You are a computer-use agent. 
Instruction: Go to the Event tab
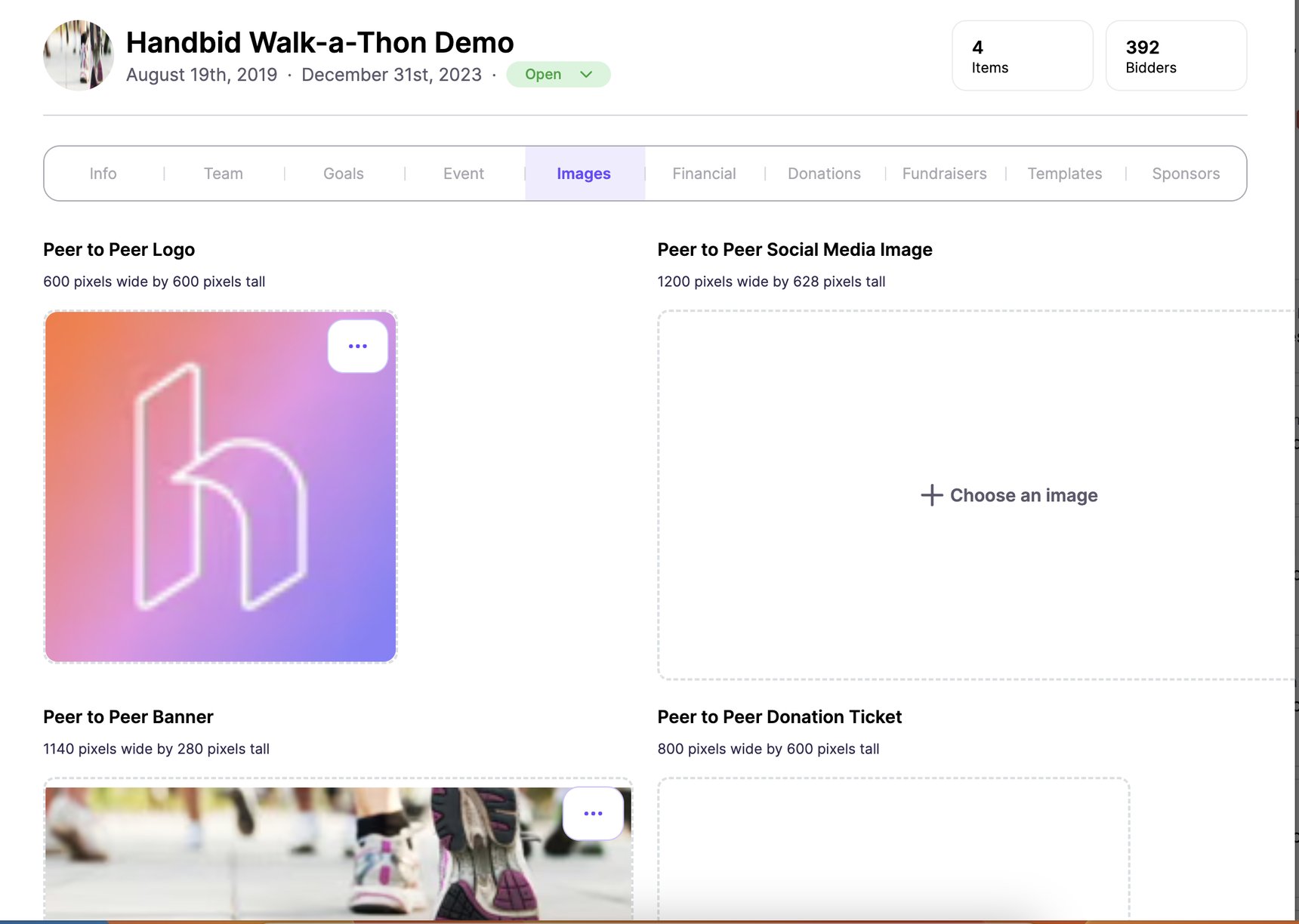point(464,174)
